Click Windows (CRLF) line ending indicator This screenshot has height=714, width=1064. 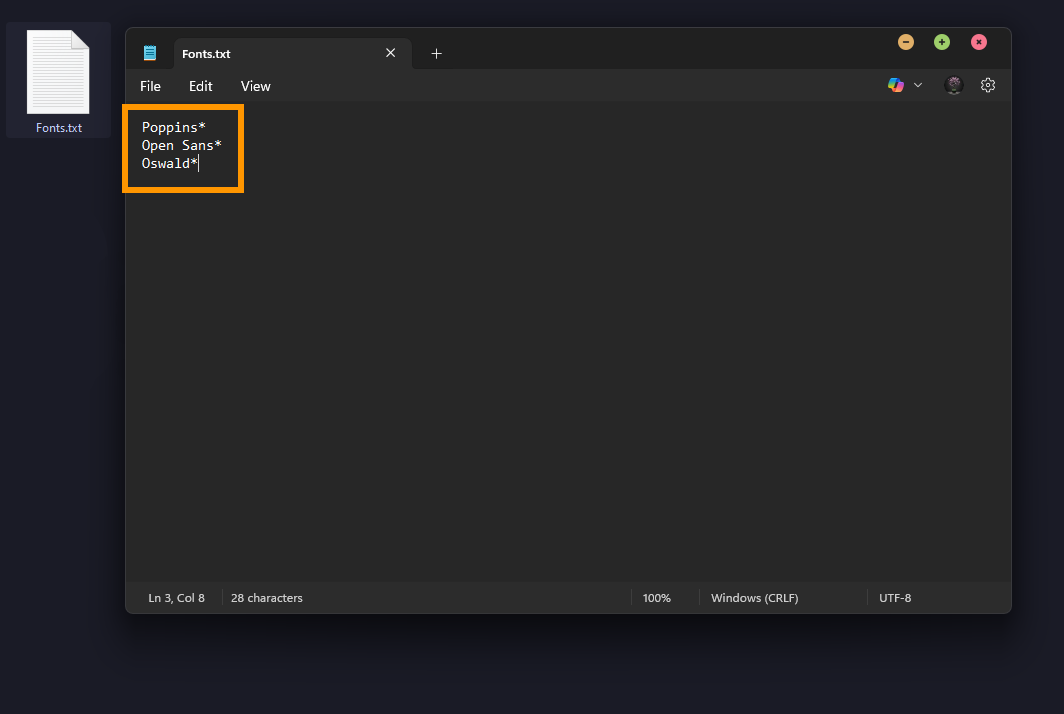coord(755,598)
